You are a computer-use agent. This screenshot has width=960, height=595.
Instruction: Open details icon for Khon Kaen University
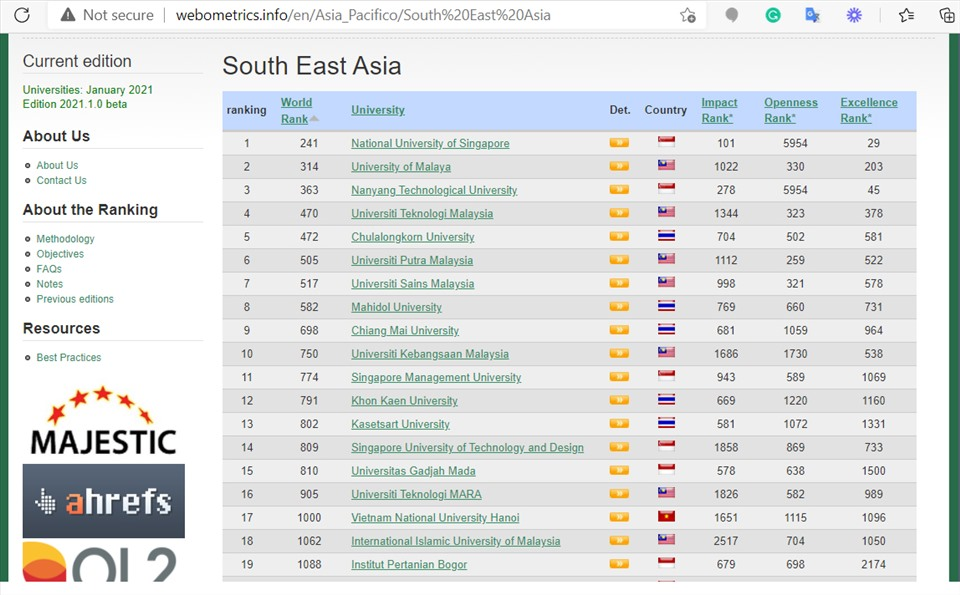coord(619,400)
